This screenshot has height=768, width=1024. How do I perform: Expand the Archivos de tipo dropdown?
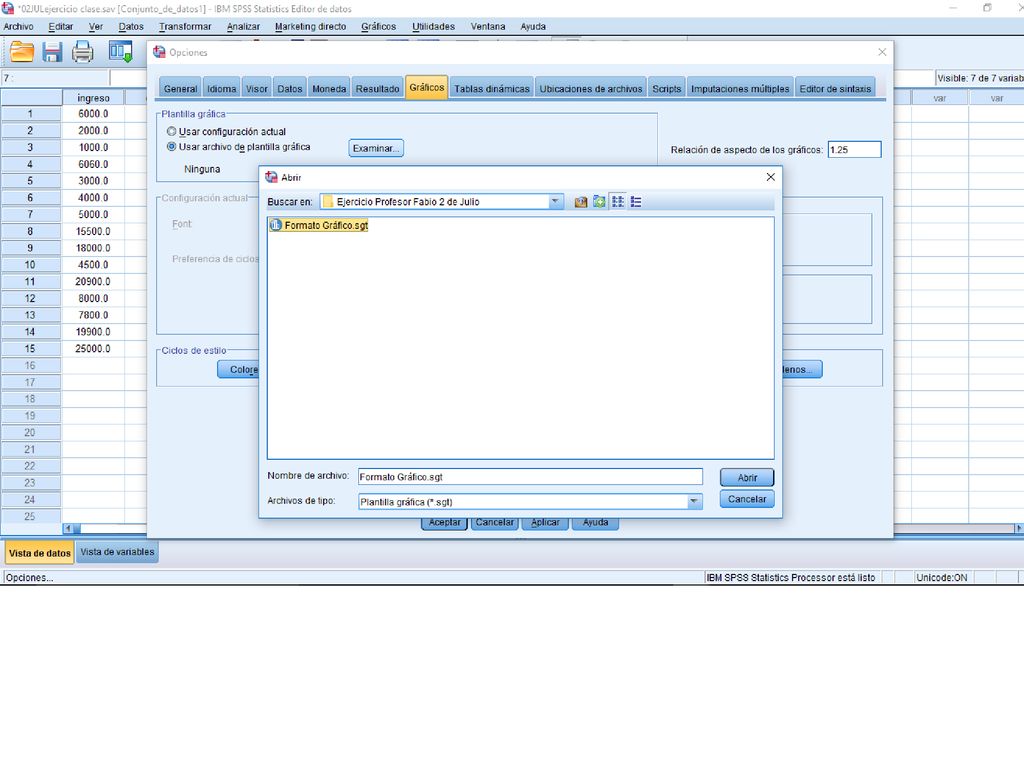click(694, 502)
